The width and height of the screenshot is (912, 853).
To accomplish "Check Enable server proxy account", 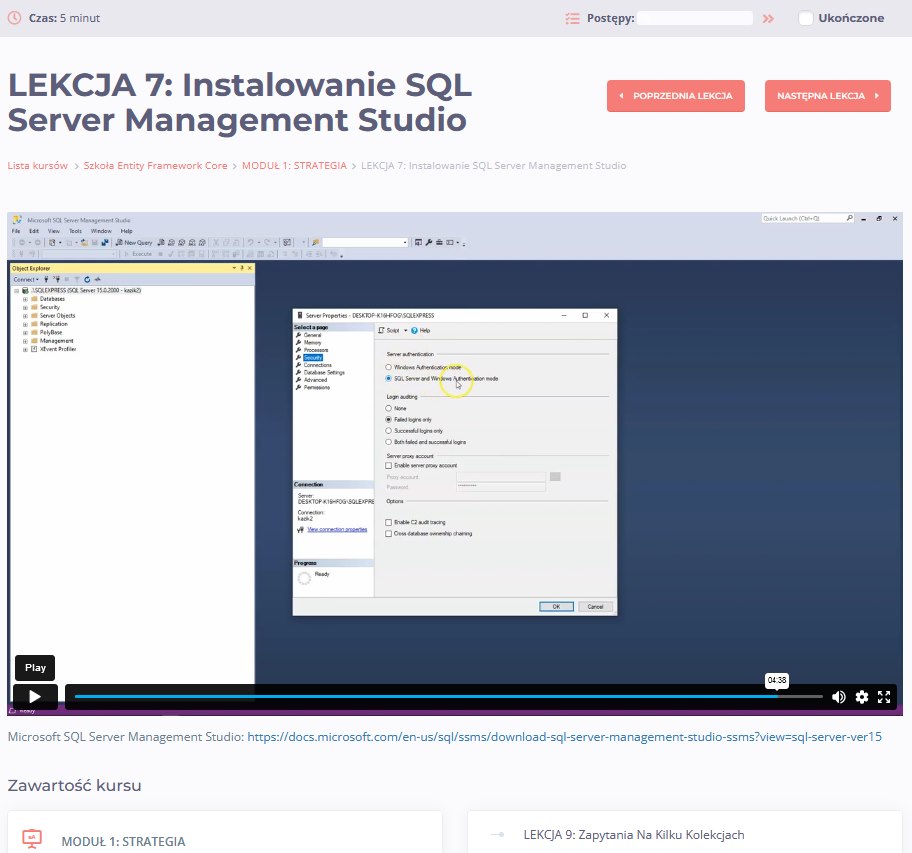I will coord(389,466).
